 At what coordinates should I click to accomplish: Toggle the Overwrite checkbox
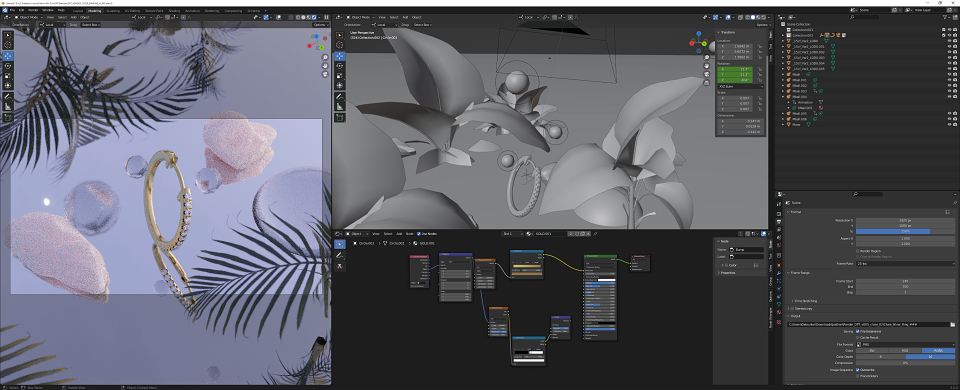pyautogui.click(x=857, y=370)
